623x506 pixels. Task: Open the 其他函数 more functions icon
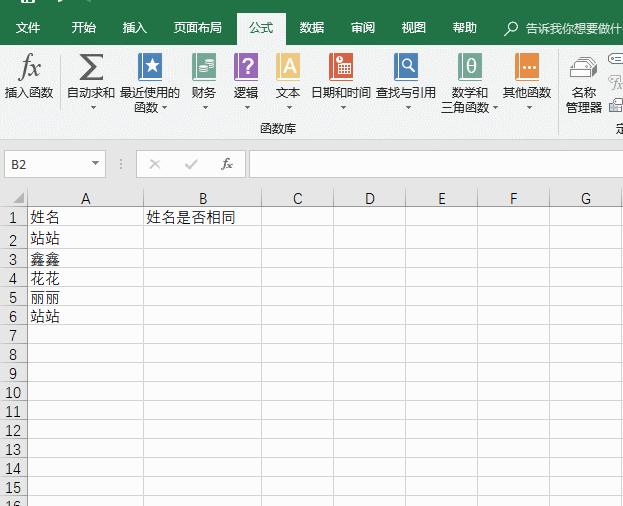[527, 67]
